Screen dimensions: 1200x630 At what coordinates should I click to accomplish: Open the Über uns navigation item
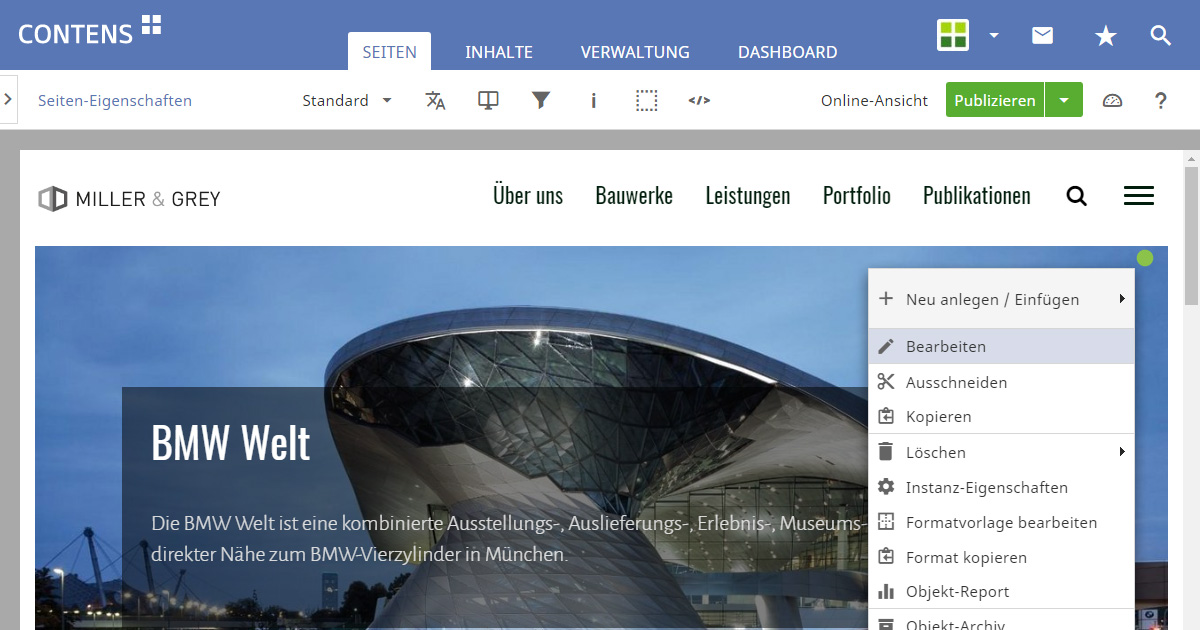pyautogui.click(x=528, y=195)
